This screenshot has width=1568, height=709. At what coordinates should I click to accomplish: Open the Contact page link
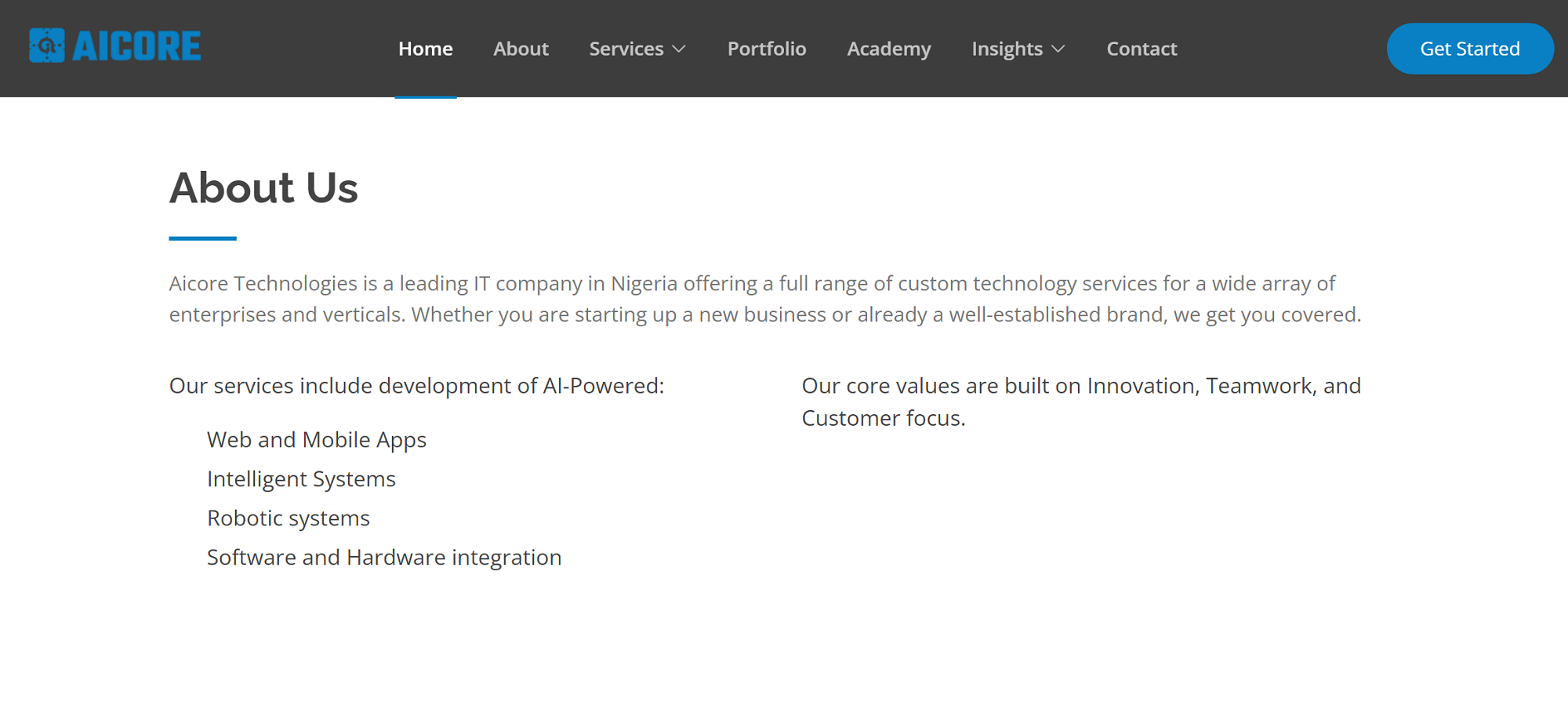1142,49
